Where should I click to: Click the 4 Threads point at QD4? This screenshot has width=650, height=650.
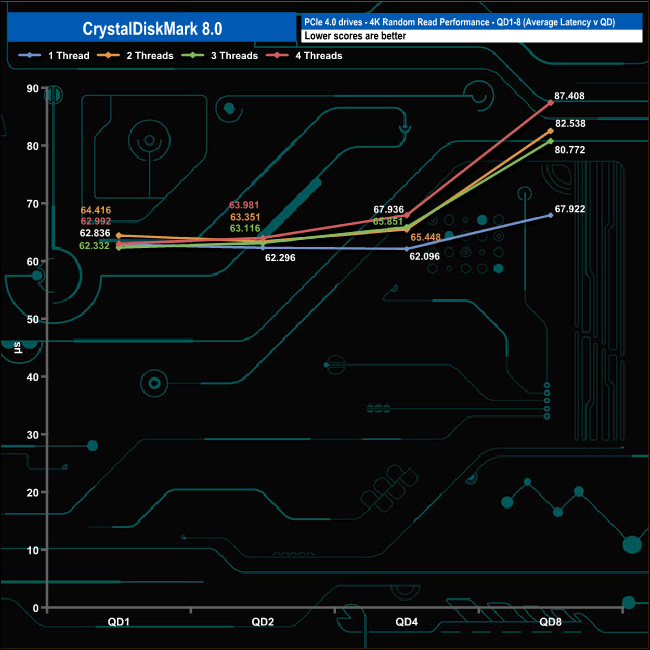(407, 215)
